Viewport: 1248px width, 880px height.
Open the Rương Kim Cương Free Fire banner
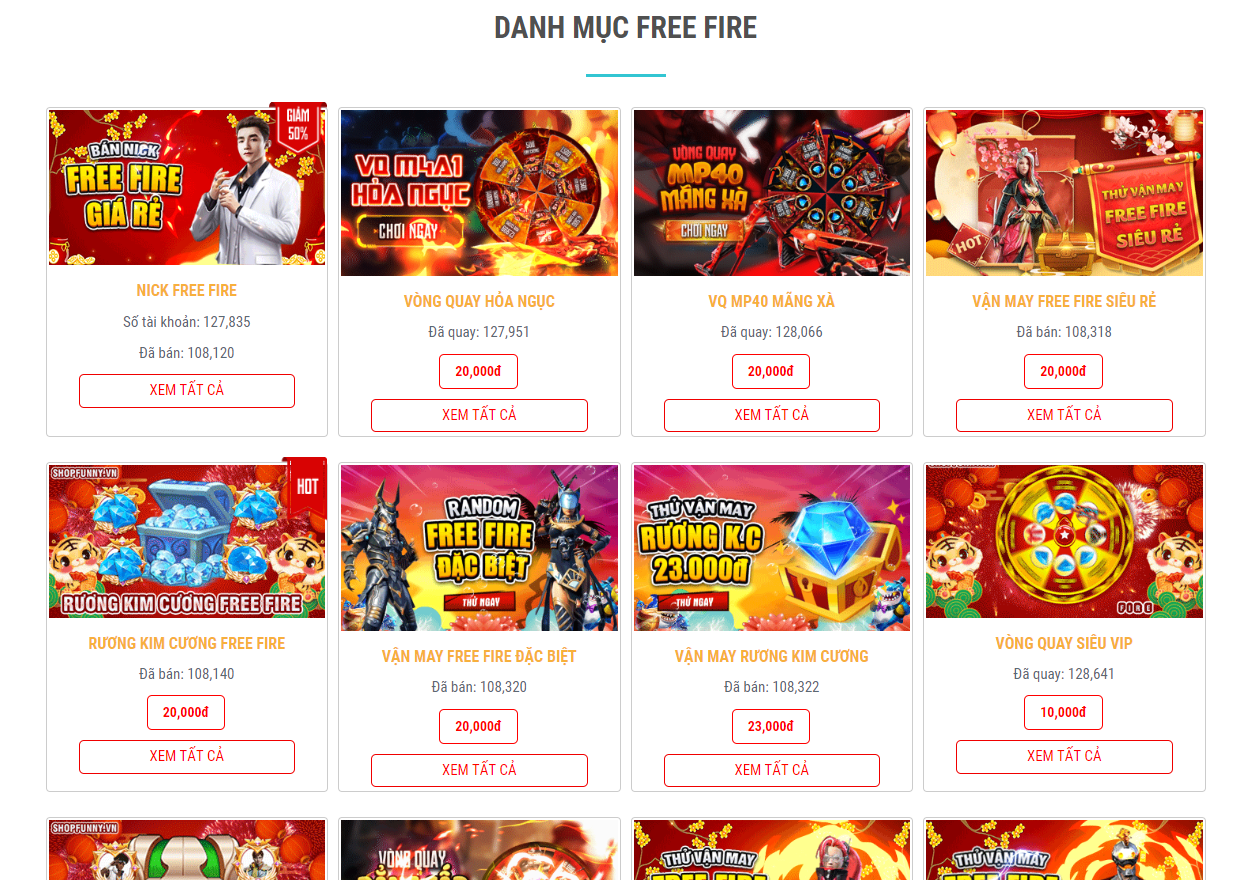point(187,541)
